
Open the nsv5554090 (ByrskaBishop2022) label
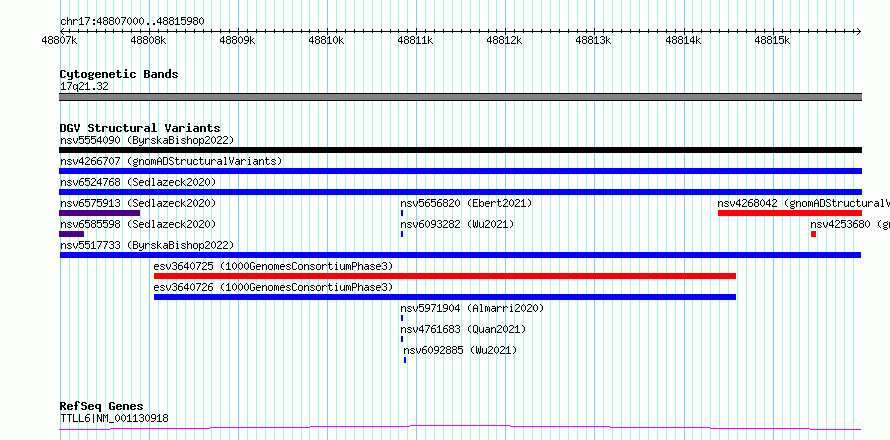pos(147,140)
